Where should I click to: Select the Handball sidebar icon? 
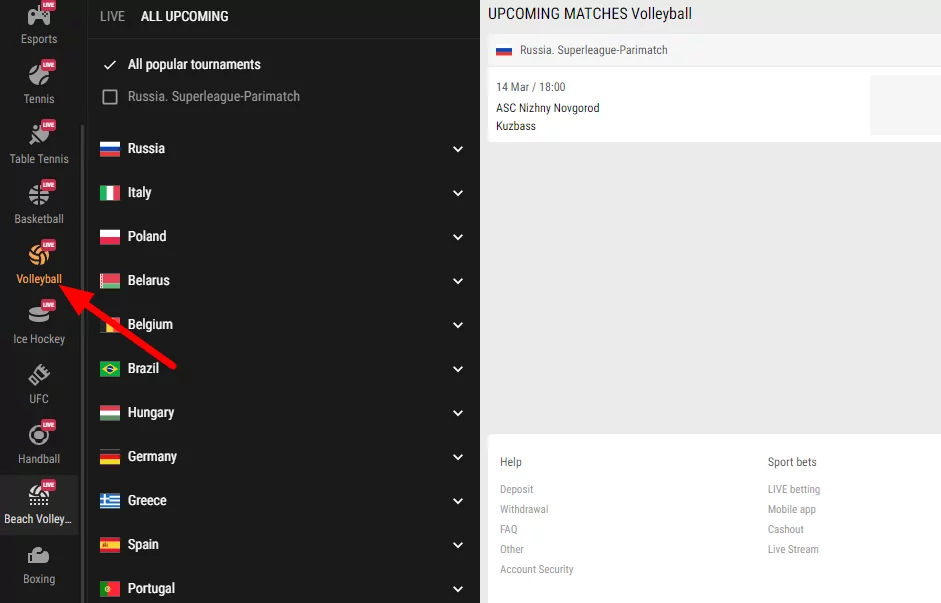tap(39, 442)
